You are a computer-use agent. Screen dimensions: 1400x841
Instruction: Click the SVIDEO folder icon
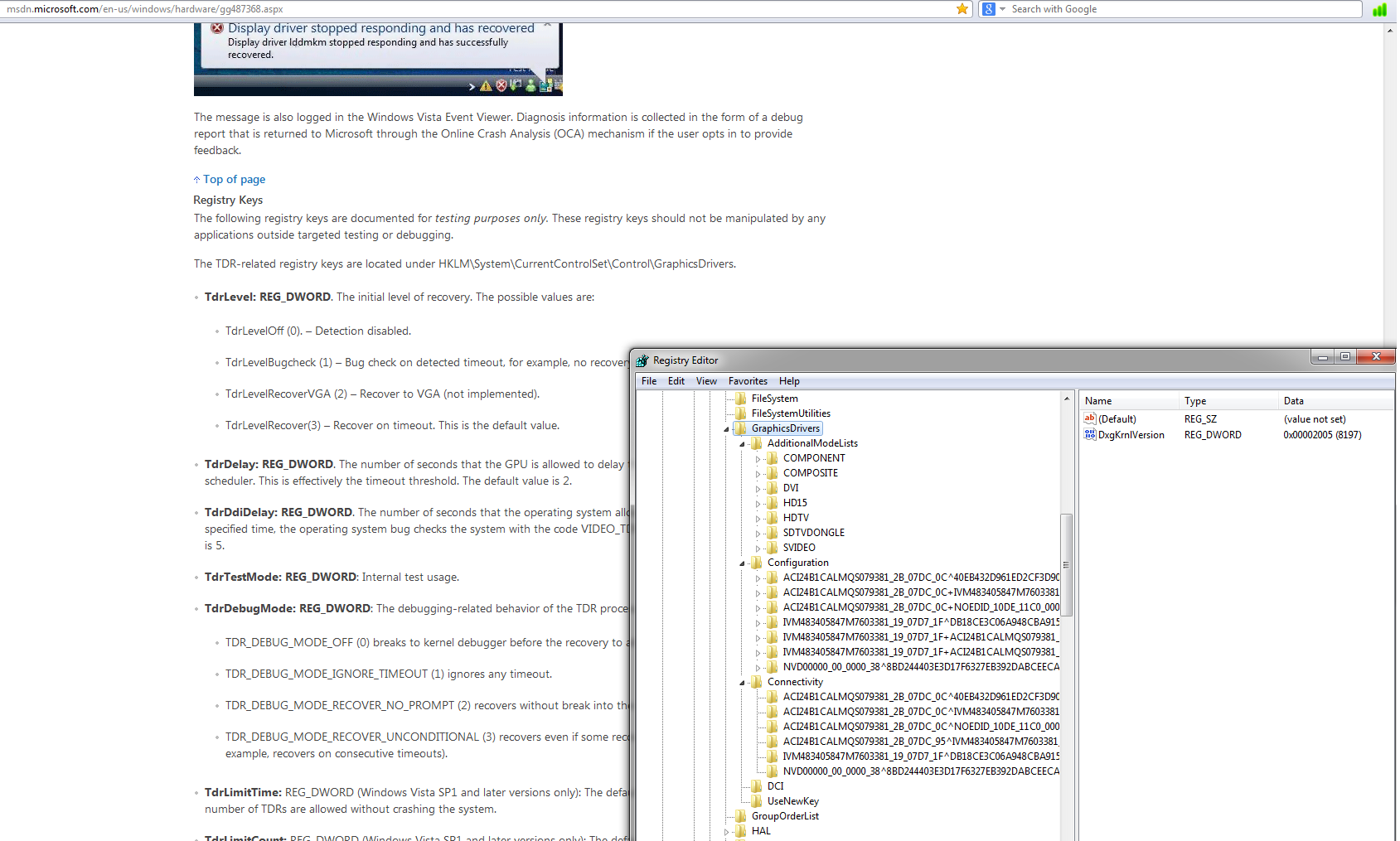[x=773, y=548]
